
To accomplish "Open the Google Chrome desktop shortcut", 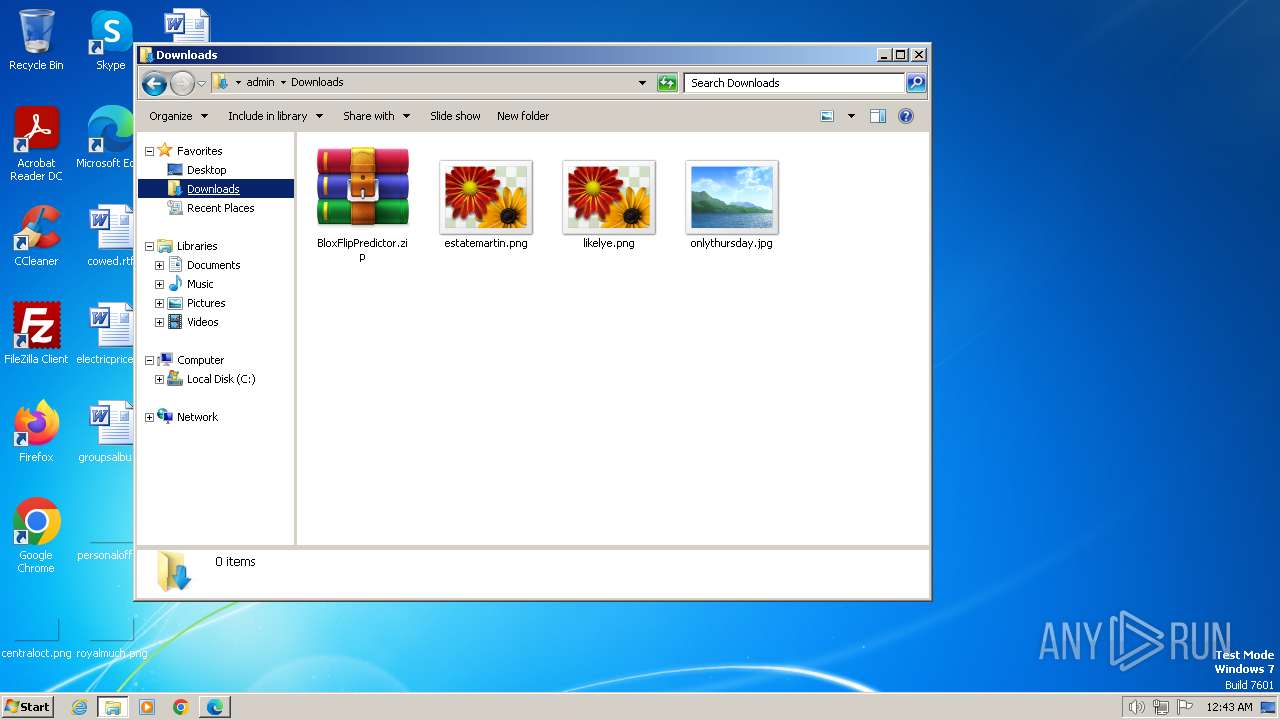I will [x=36, y=535].
